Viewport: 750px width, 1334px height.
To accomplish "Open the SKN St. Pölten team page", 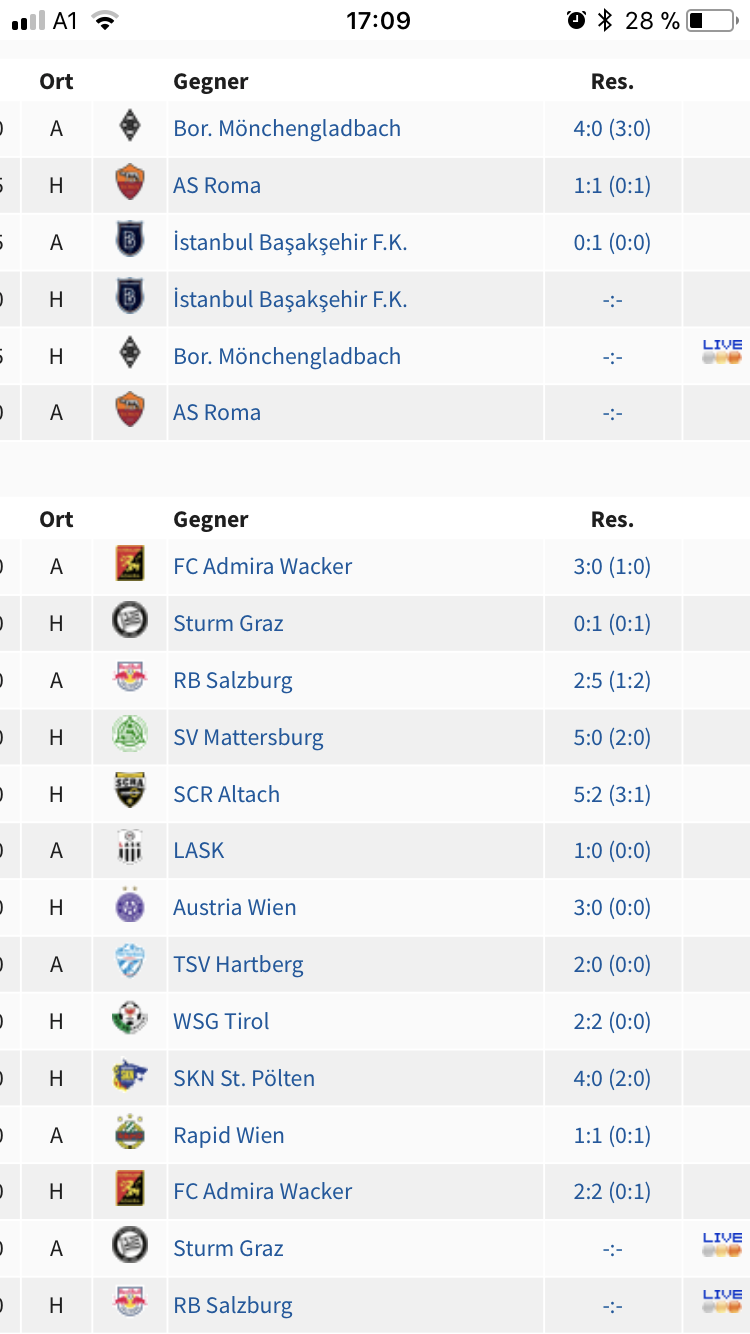I will coord(244,1078).
